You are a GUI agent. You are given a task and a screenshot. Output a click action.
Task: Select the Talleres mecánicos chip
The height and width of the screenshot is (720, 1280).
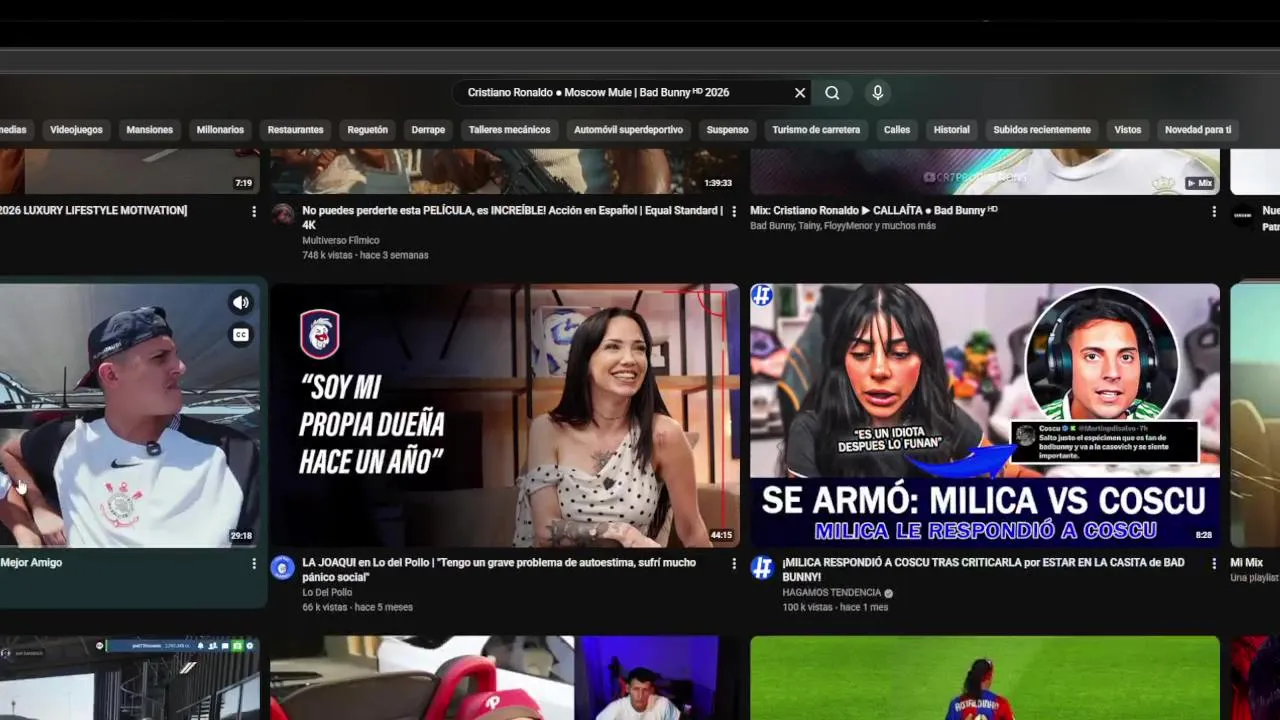[x=509, y=130]
